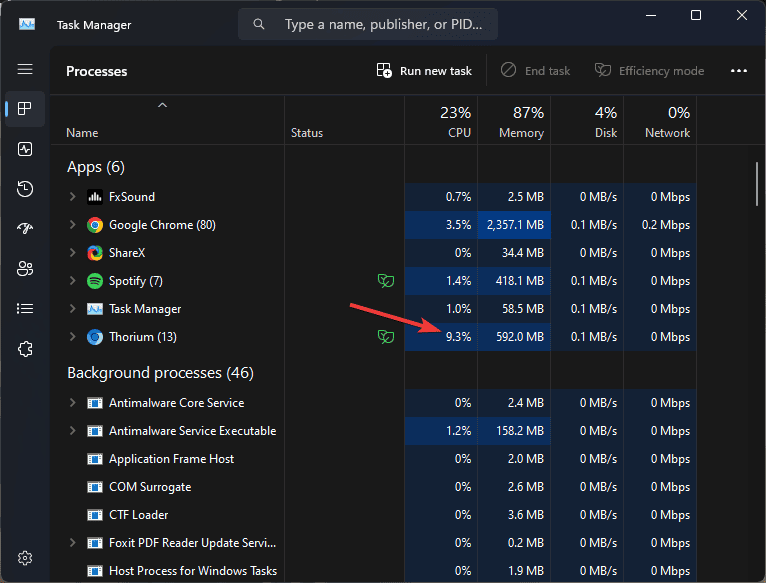Click the Spotify app icon
This screenshot has width=766, height=583.
(95, 281)
